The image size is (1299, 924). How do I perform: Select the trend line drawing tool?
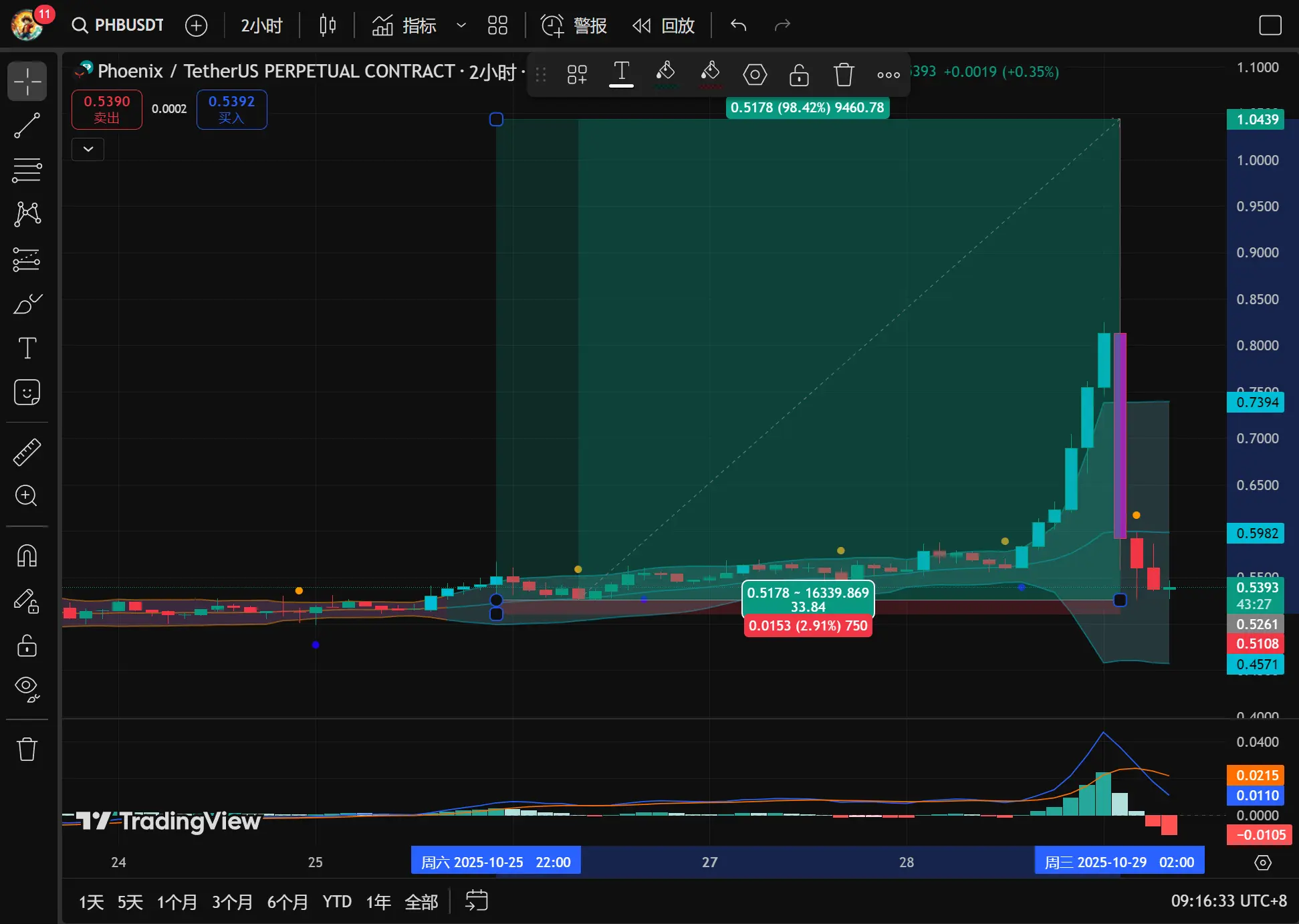point(27,126)
